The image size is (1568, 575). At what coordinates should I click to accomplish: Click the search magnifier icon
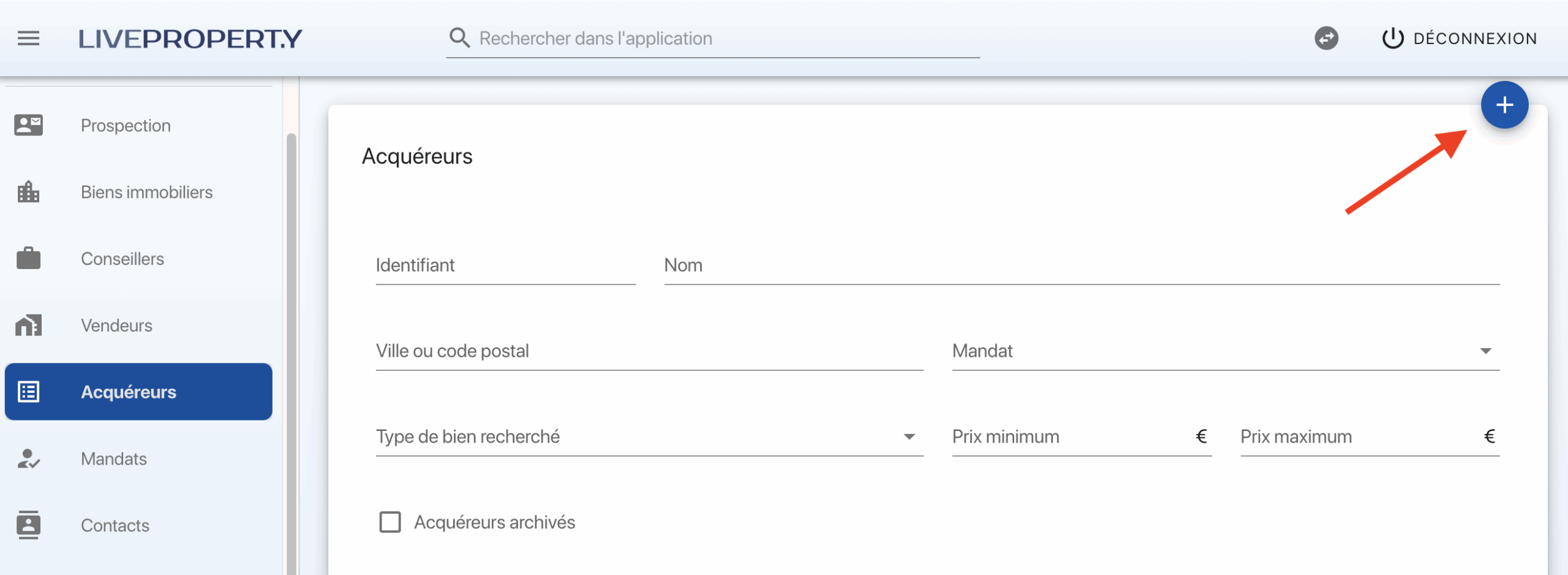click(x=459, y=38)
